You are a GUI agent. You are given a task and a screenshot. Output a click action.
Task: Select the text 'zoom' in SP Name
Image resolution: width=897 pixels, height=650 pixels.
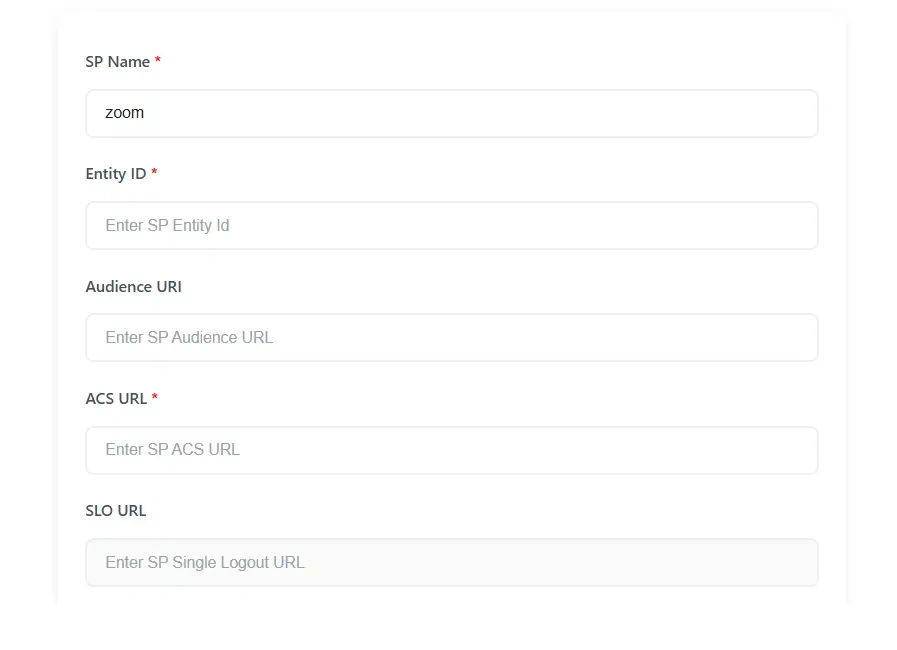point(123,113)
